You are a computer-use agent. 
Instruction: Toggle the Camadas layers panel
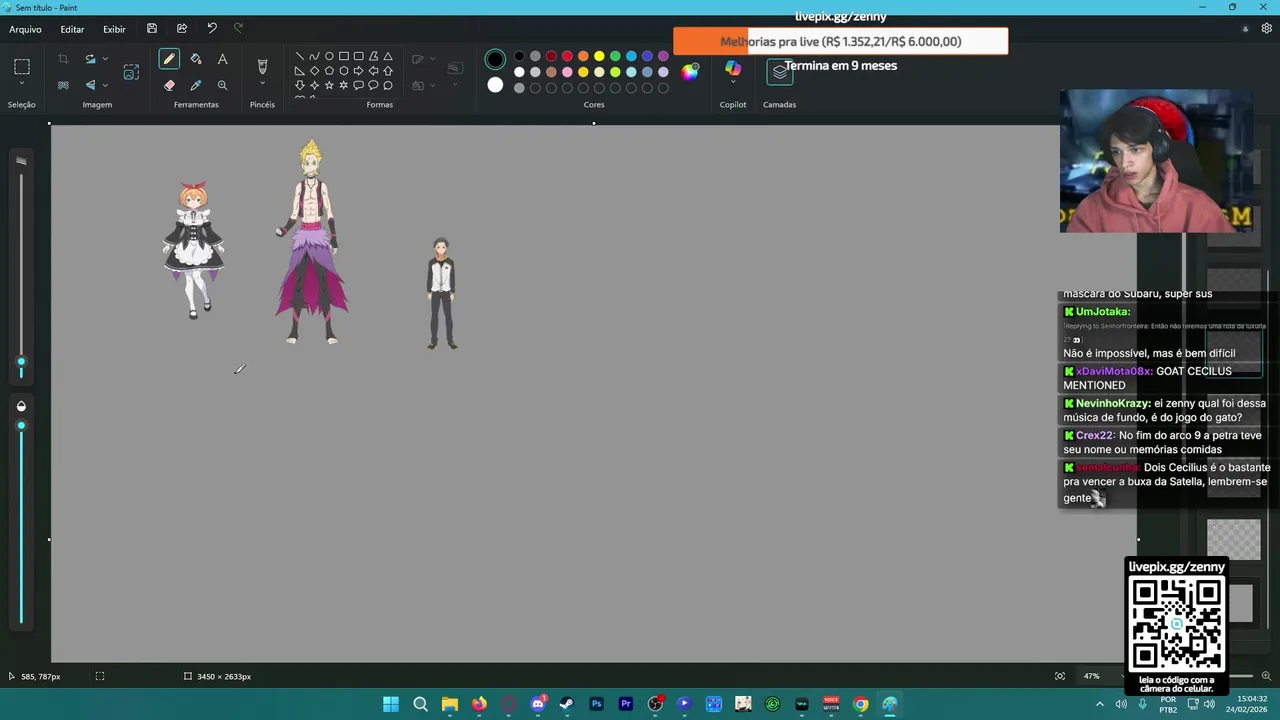pyautogui.click(x=779, y=72)
